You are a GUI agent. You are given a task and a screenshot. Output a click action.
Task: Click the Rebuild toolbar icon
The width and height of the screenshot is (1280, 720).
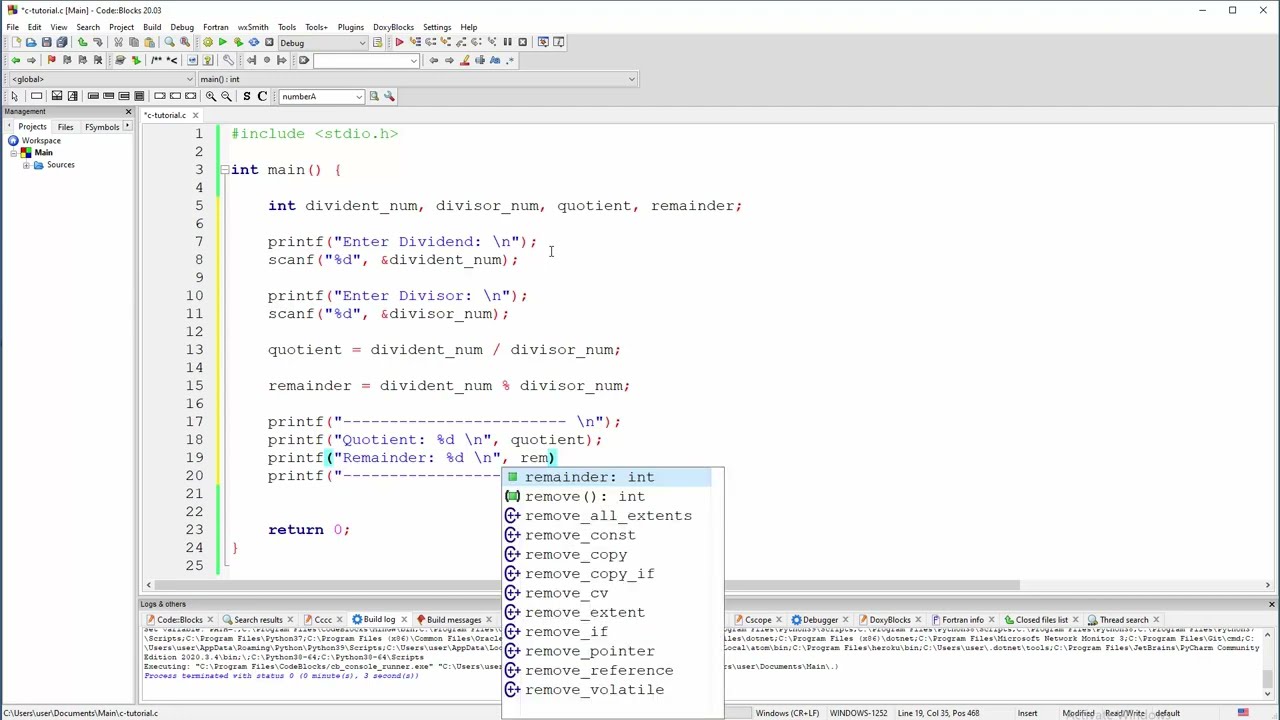[x=253, y=42]
